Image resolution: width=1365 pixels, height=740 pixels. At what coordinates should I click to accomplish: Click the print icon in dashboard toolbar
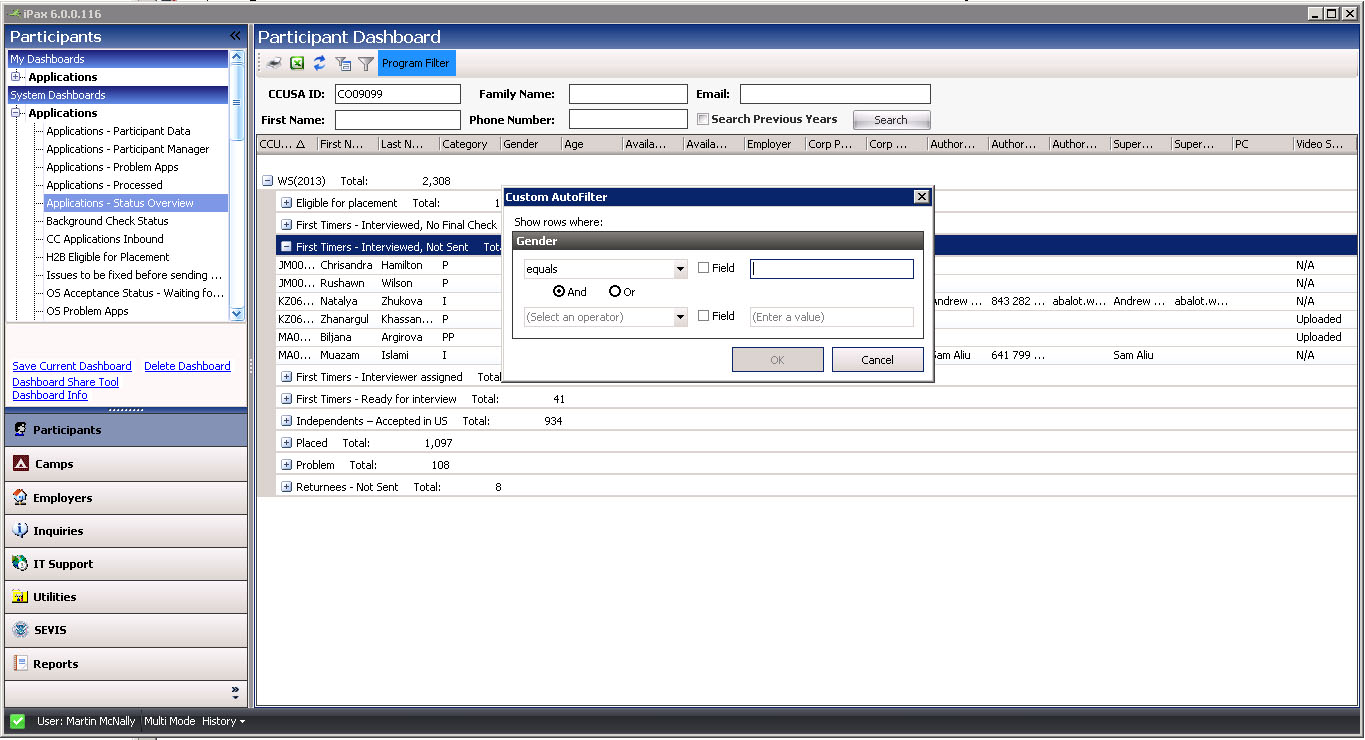coord(274,63)
